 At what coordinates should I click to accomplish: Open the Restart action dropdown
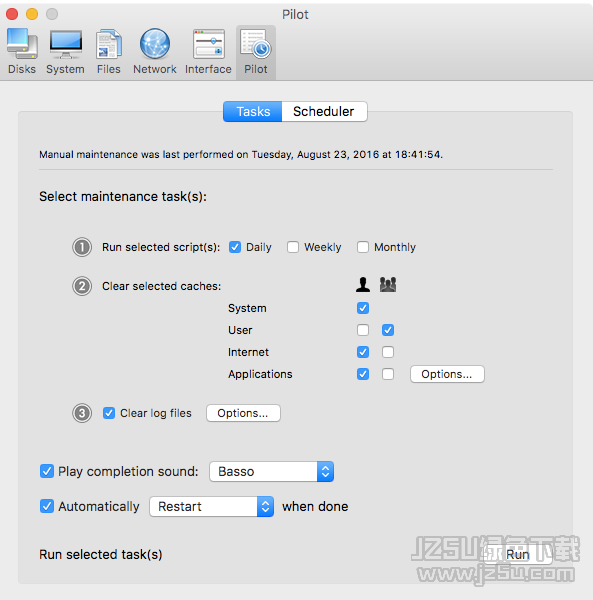212,506
